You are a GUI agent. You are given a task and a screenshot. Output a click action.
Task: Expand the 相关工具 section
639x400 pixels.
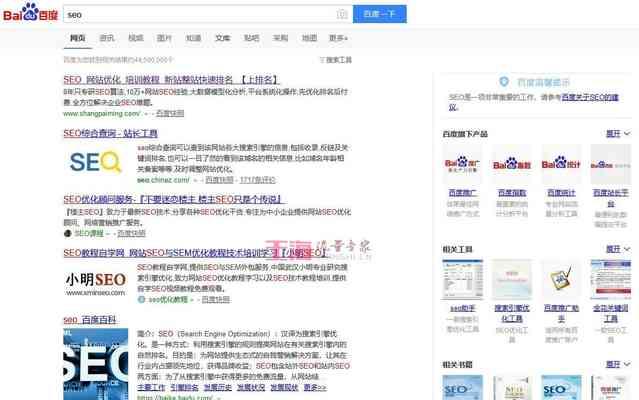click(617, 249)
